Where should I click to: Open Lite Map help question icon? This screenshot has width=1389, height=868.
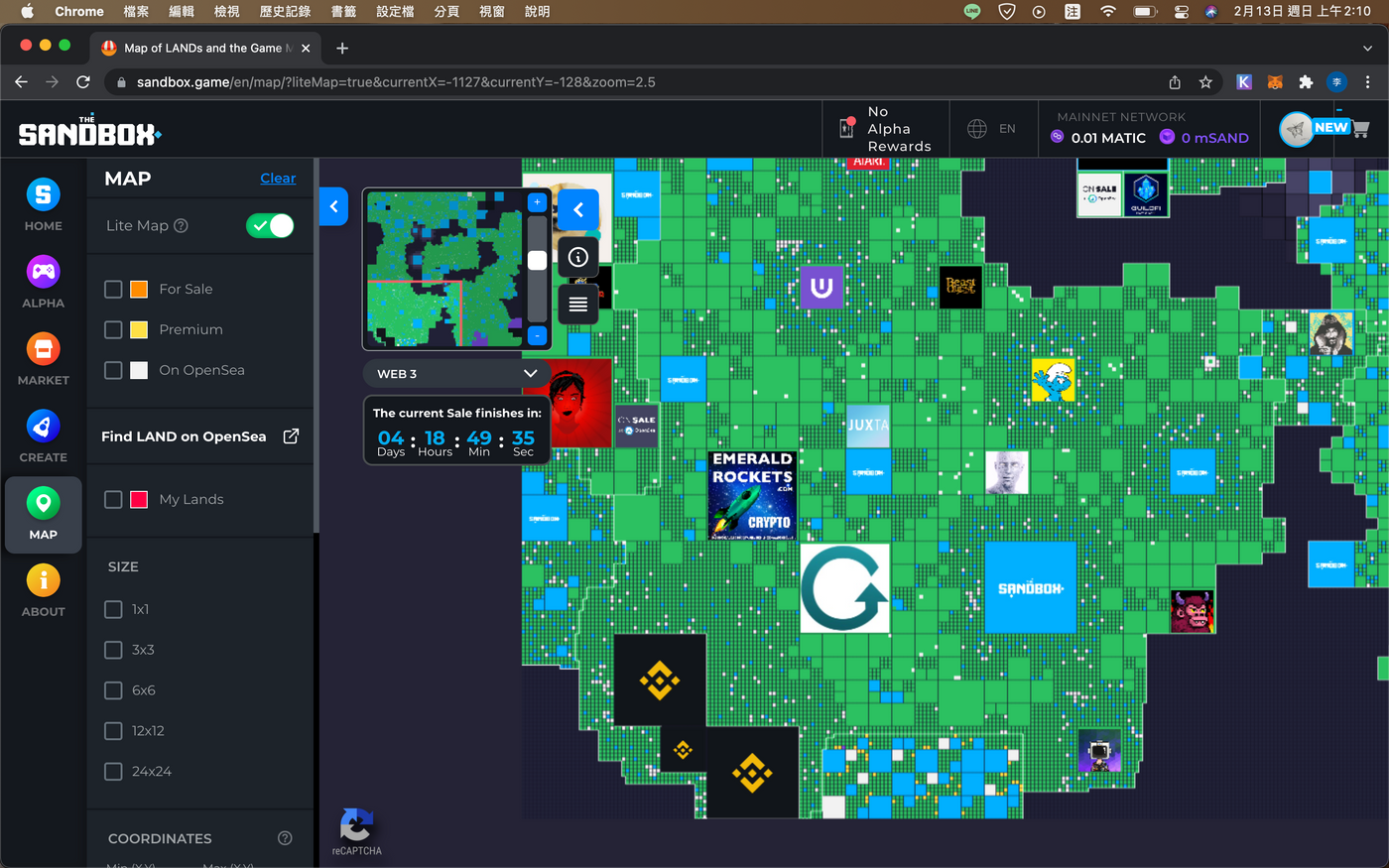[181, 225]
